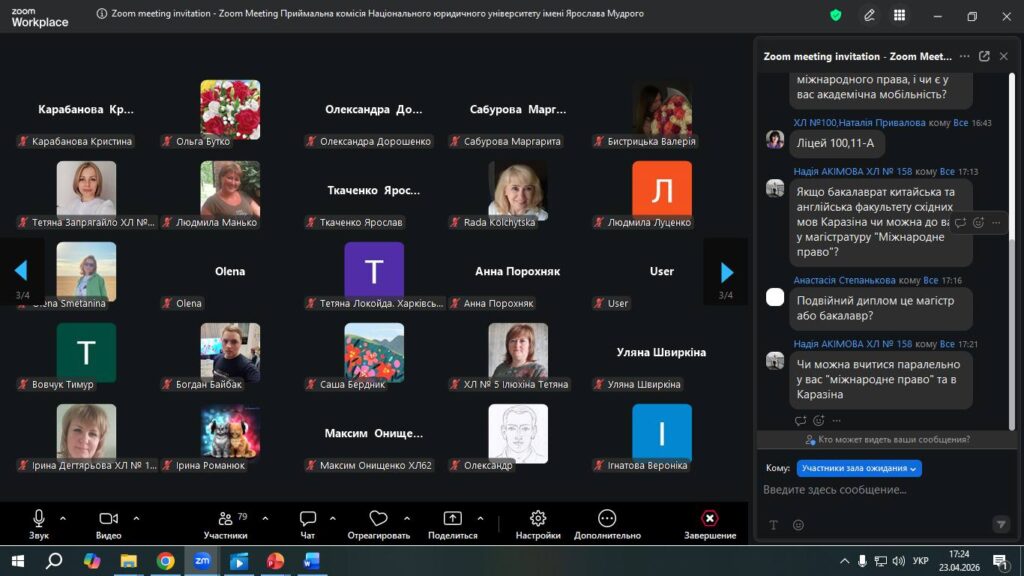Pop out the chat panel into a window

[984, 57]
